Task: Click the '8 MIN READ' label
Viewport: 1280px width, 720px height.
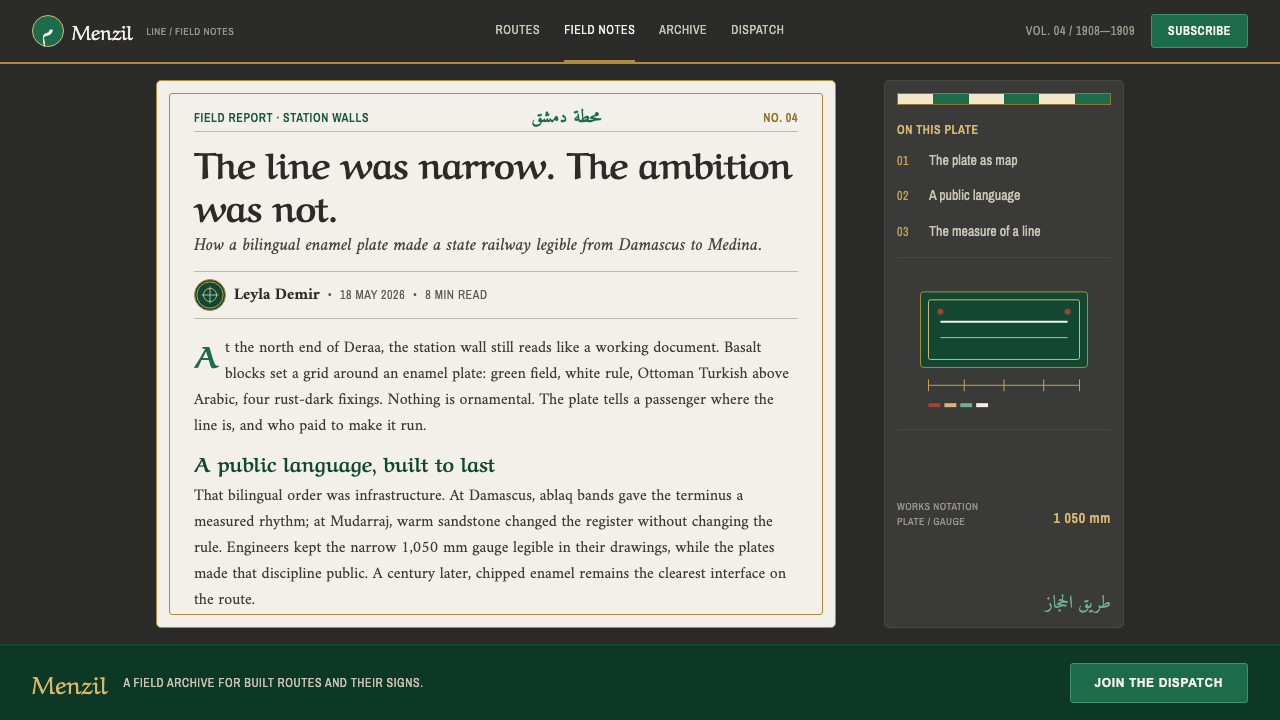Action: point(456,295)
